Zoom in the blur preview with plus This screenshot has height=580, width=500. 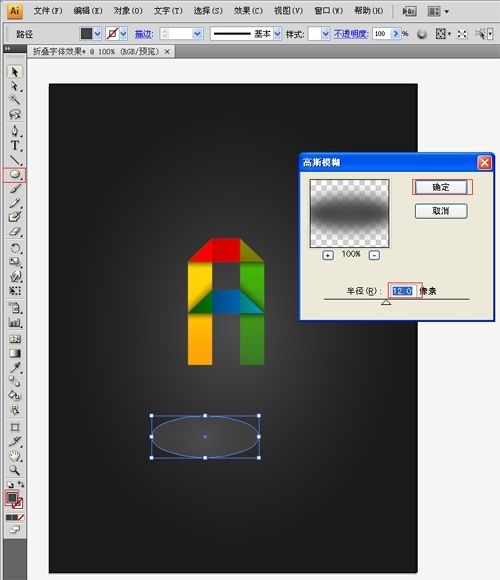[328, 255]
